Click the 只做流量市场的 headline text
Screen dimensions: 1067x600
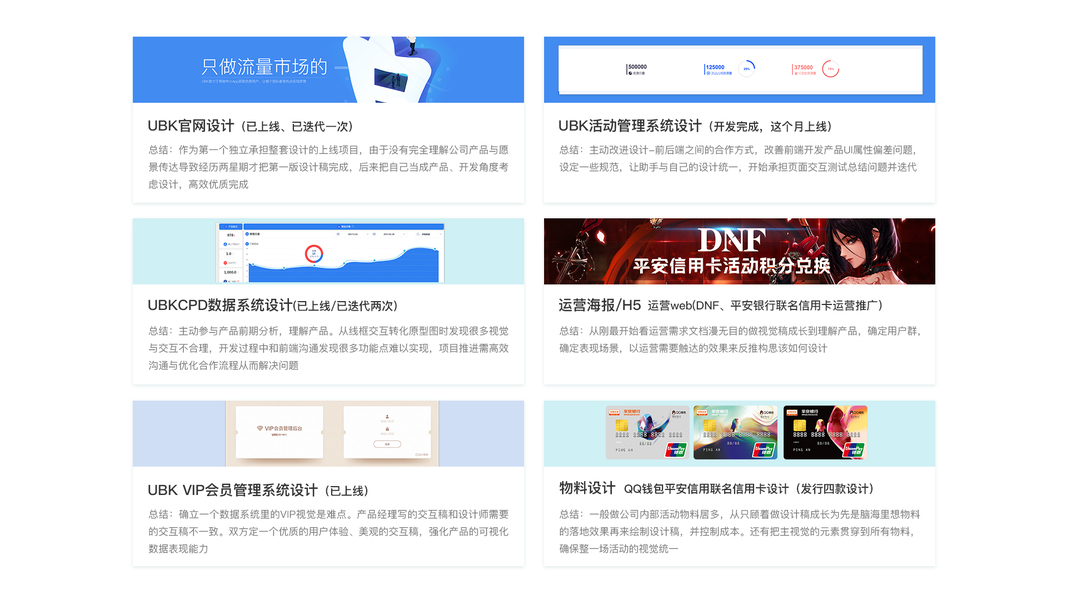[264, 67]
